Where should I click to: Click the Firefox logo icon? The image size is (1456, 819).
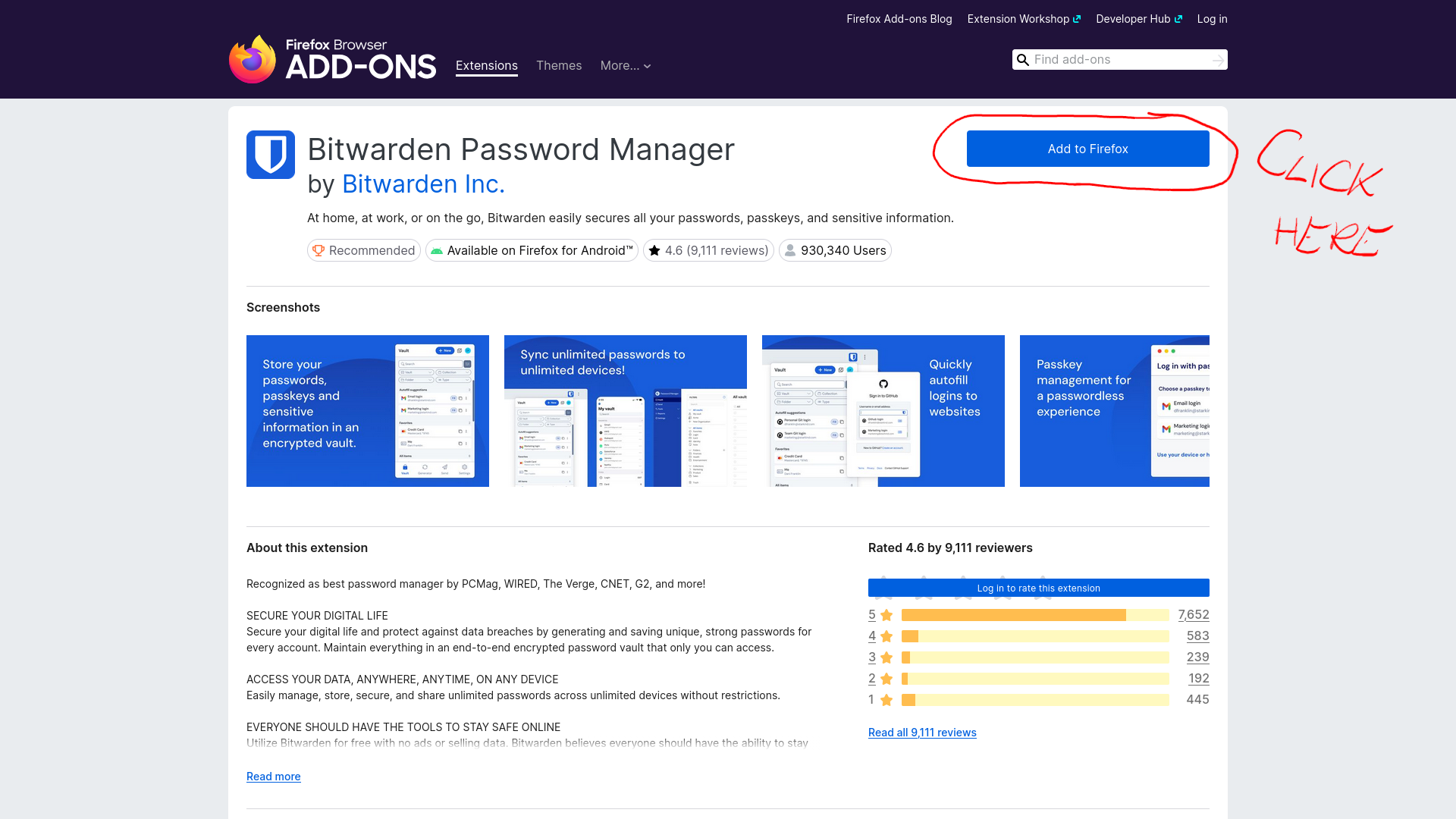[x=253, y=59]
